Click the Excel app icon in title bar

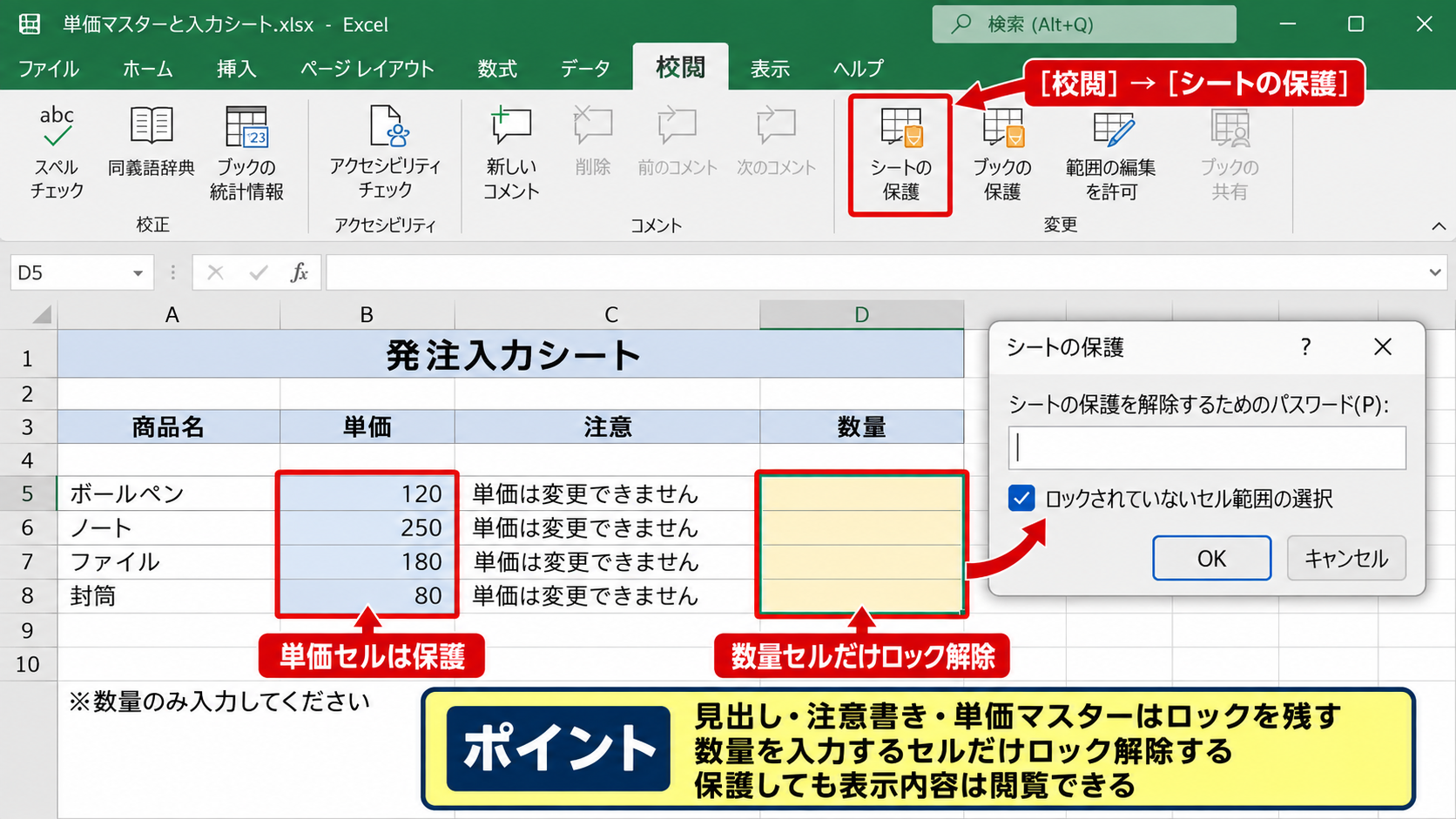click(30, 24)
